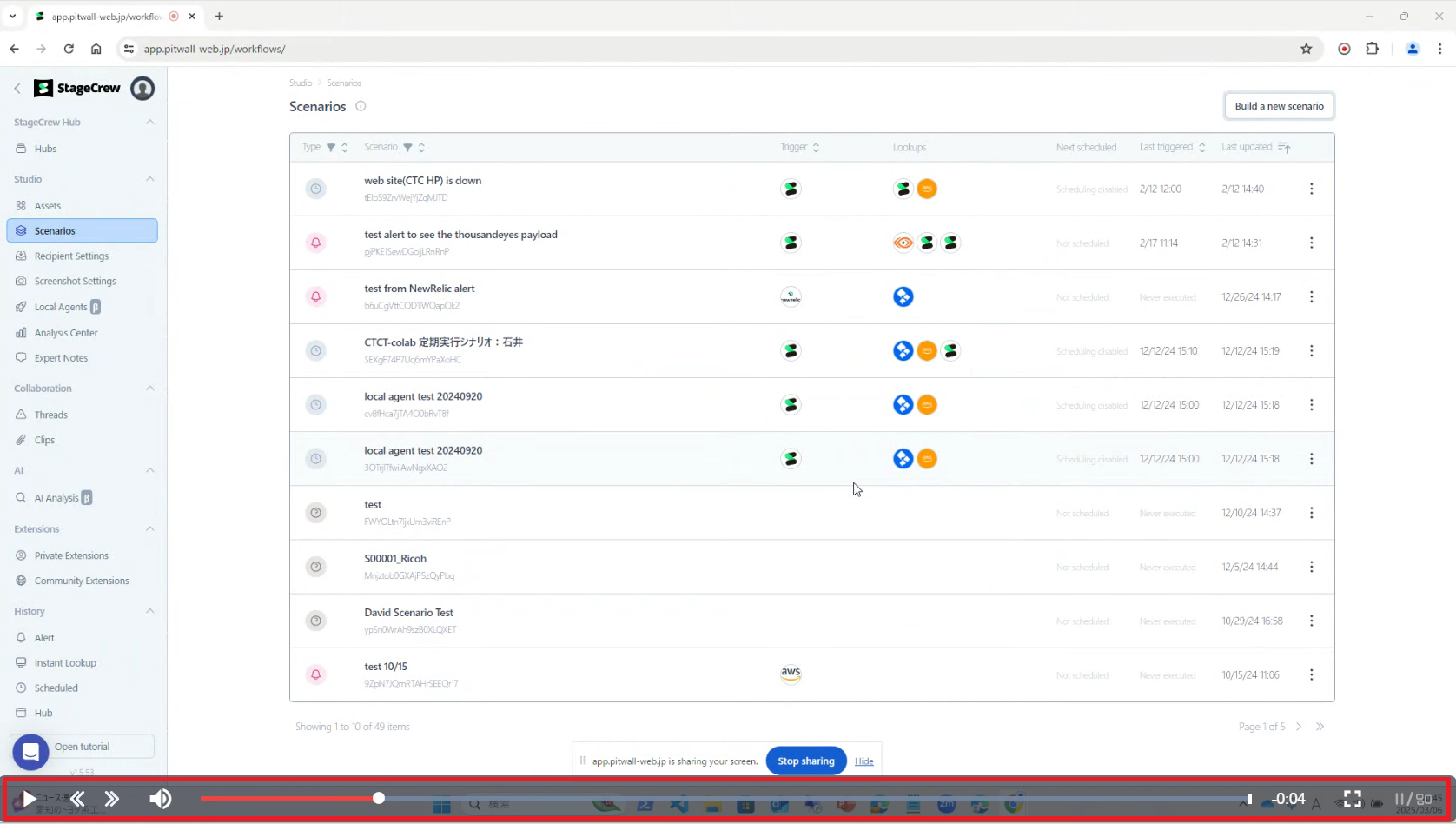The width and height of the screenshot is (1456, 824).
Task: Open the three-dot menu for David Scenario Test
Action: pyautogui.click(x=1311, y=621)
